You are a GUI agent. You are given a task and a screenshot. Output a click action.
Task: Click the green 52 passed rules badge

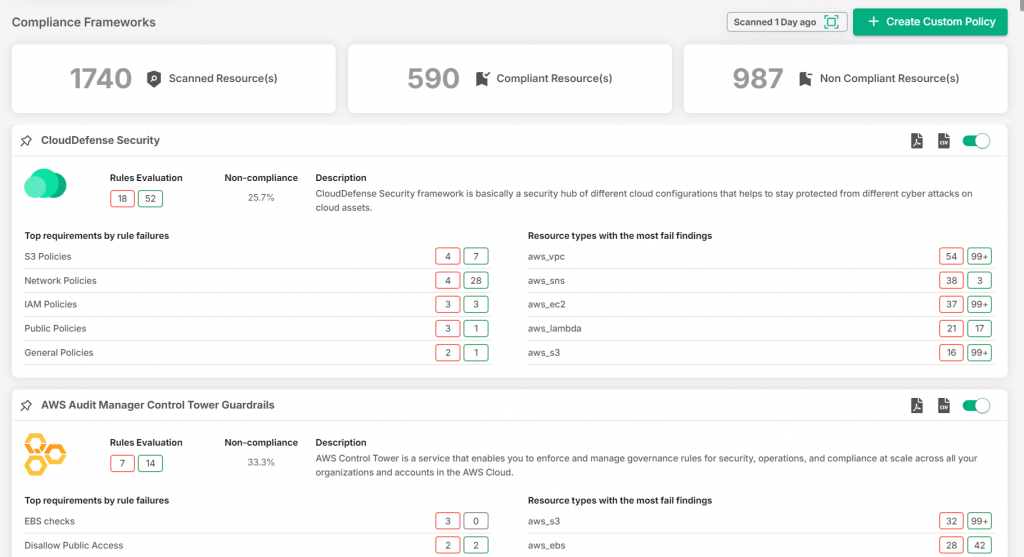click(x=150, y=199)
